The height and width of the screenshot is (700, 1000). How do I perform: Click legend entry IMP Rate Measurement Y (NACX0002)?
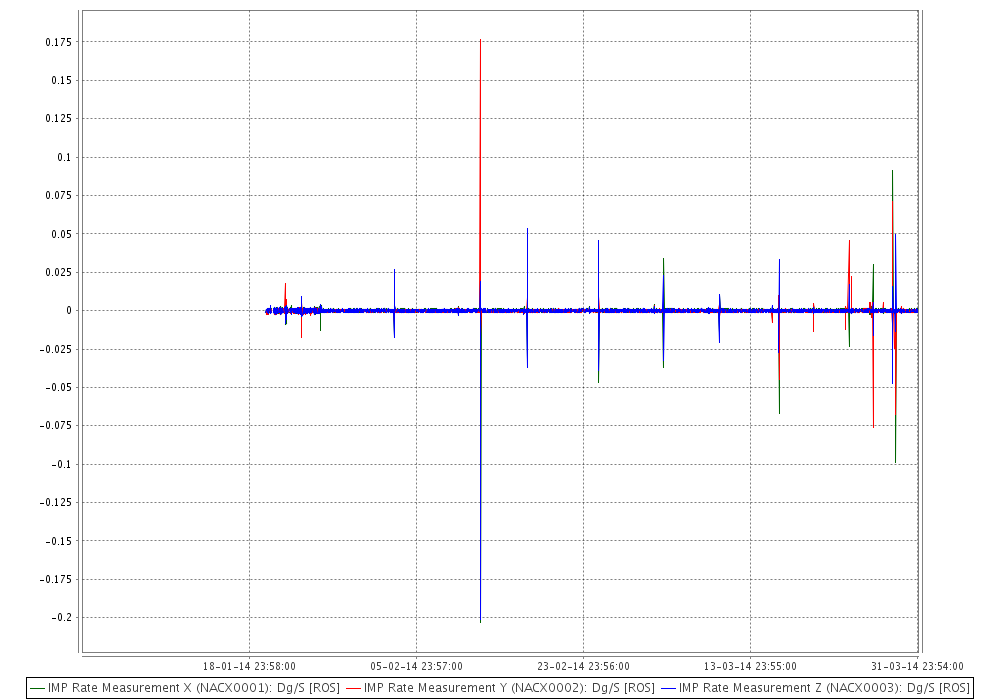500,688
